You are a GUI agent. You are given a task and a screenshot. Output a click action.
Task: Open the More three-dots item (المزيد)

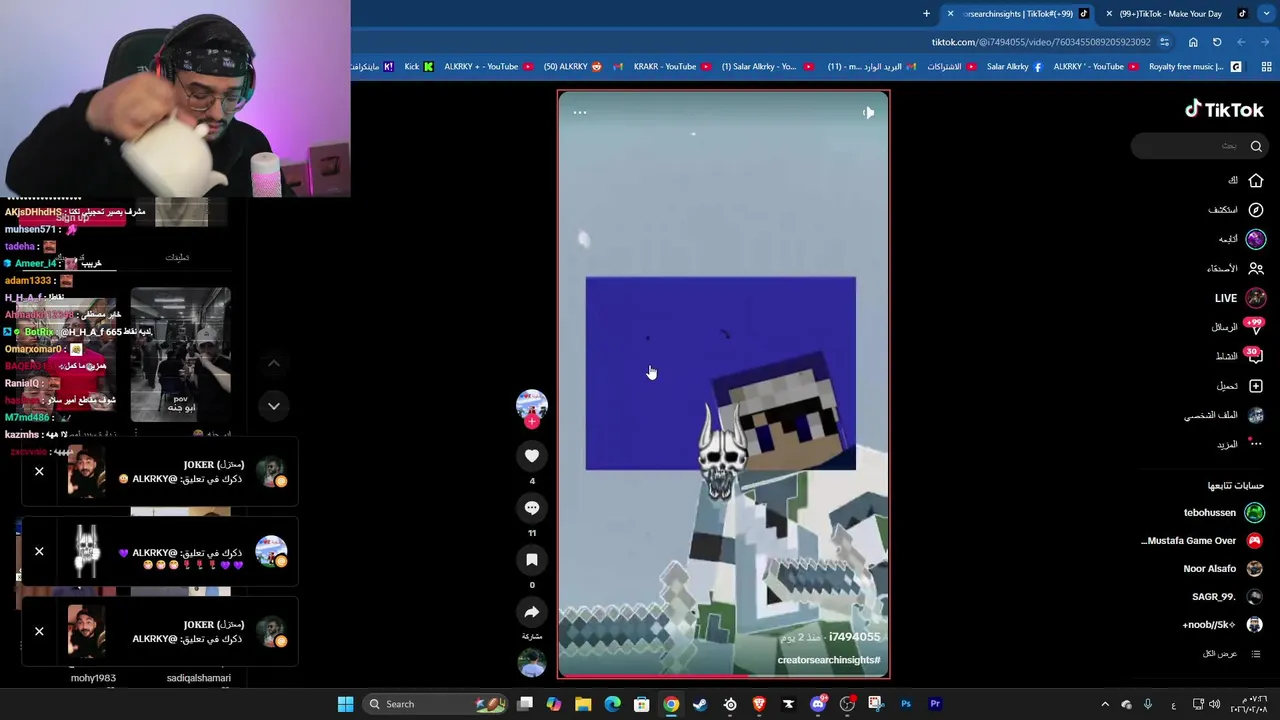[x=1255, y=444]
